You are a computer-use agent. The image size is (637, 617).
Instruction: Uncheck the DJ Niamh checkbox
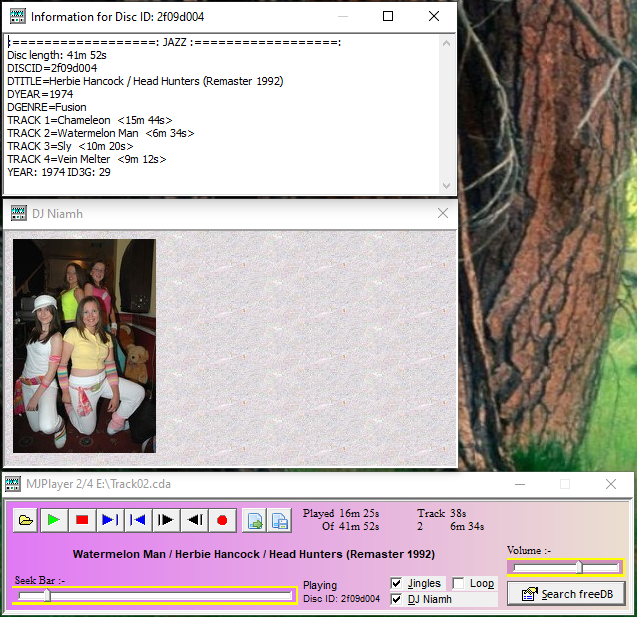click(396, 599)
